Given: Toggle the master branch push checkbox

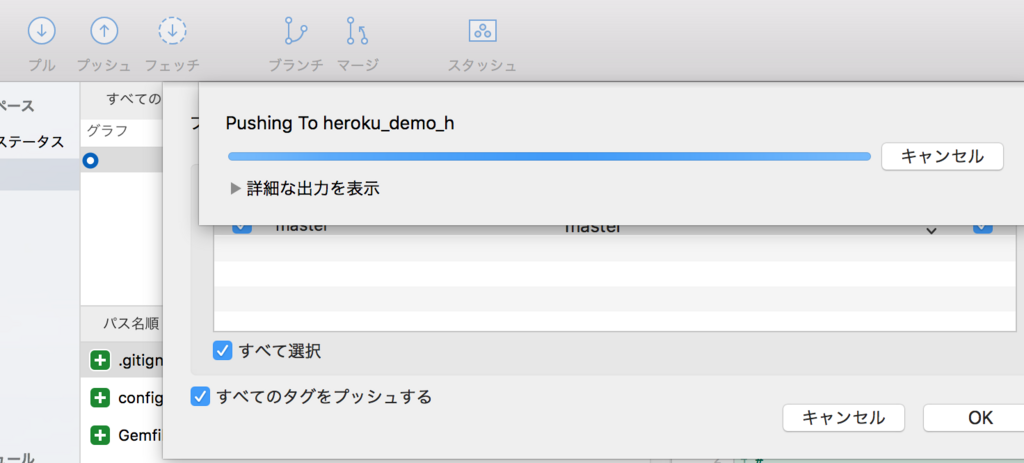Looking at the screenshot, I should [242, 227].
